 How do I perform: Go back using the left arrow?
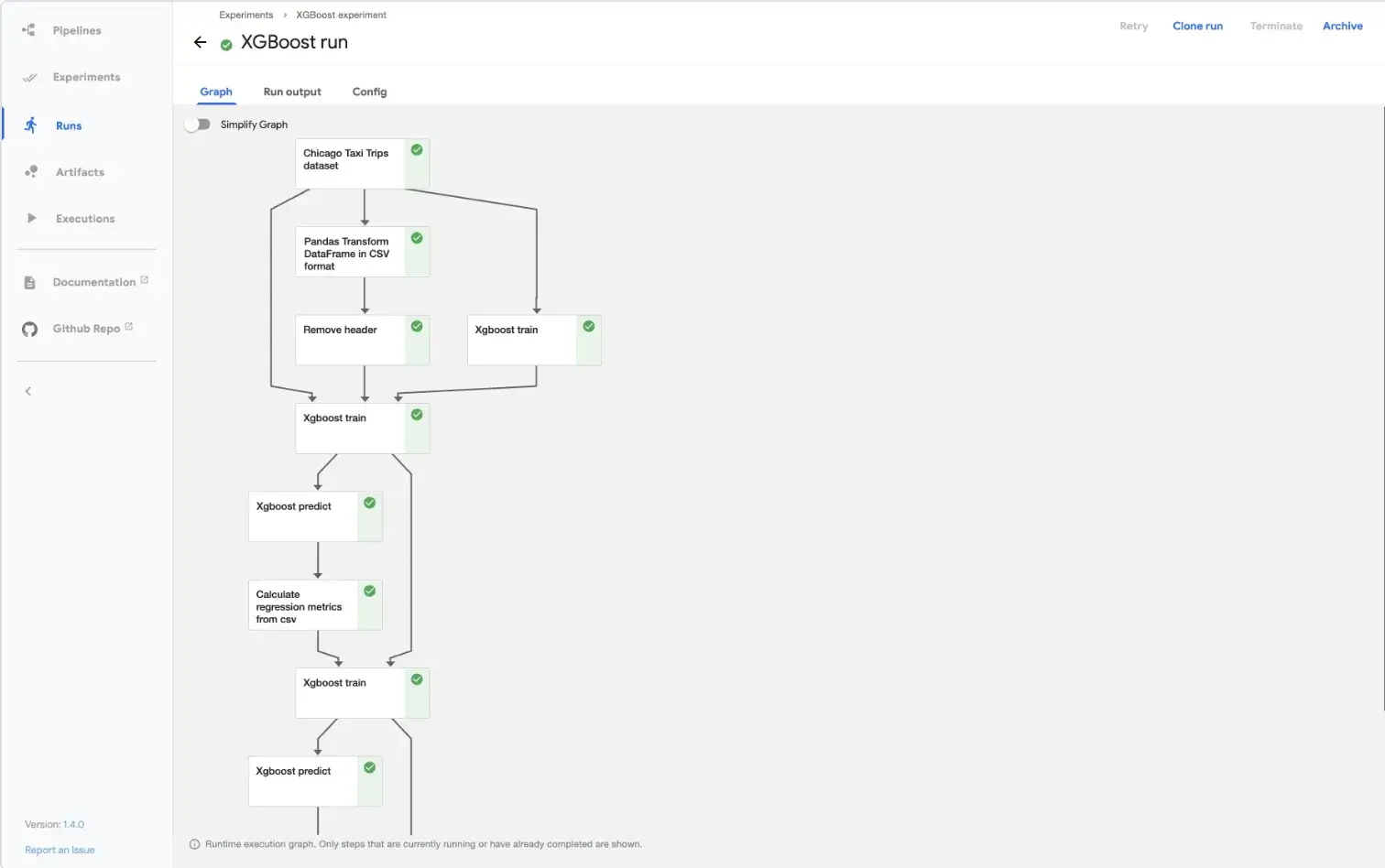coord(200,42)
